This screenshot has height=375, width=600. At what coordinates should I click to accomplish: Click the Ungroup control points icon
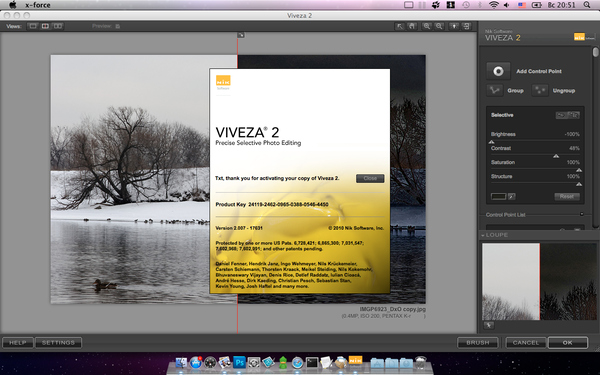click(540, 90)
